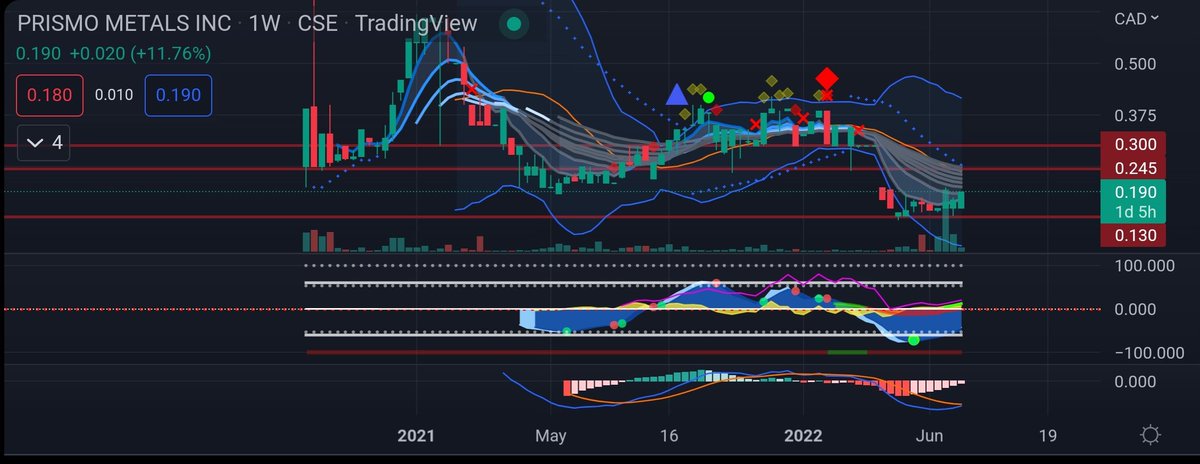Click the May label on time axis
This screenshot has width=1200, height=464.
point(551,436)
